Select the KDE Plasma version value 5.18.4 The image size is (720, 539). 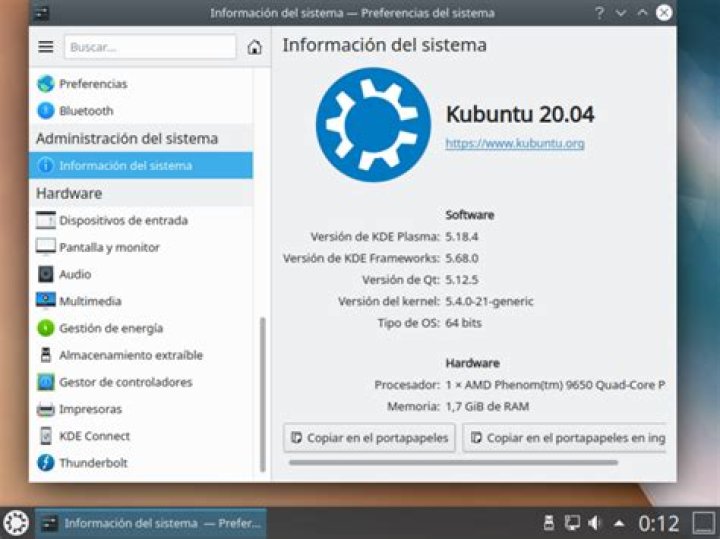[461, 237]
